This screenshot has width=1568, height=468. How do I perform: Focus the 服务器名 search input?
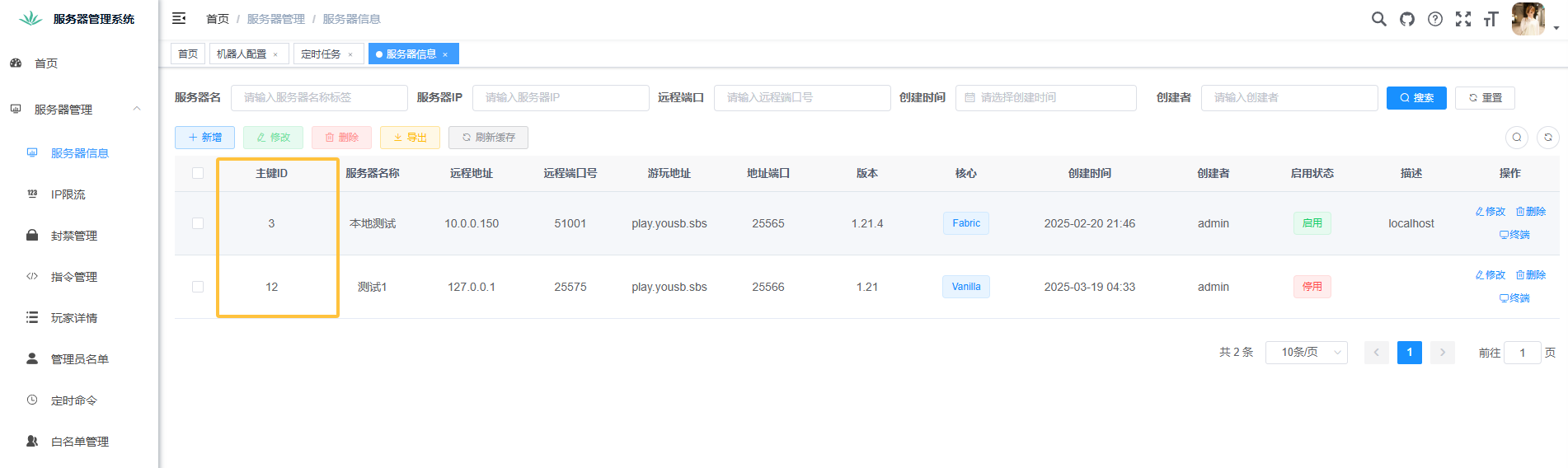tap(319, 97)
